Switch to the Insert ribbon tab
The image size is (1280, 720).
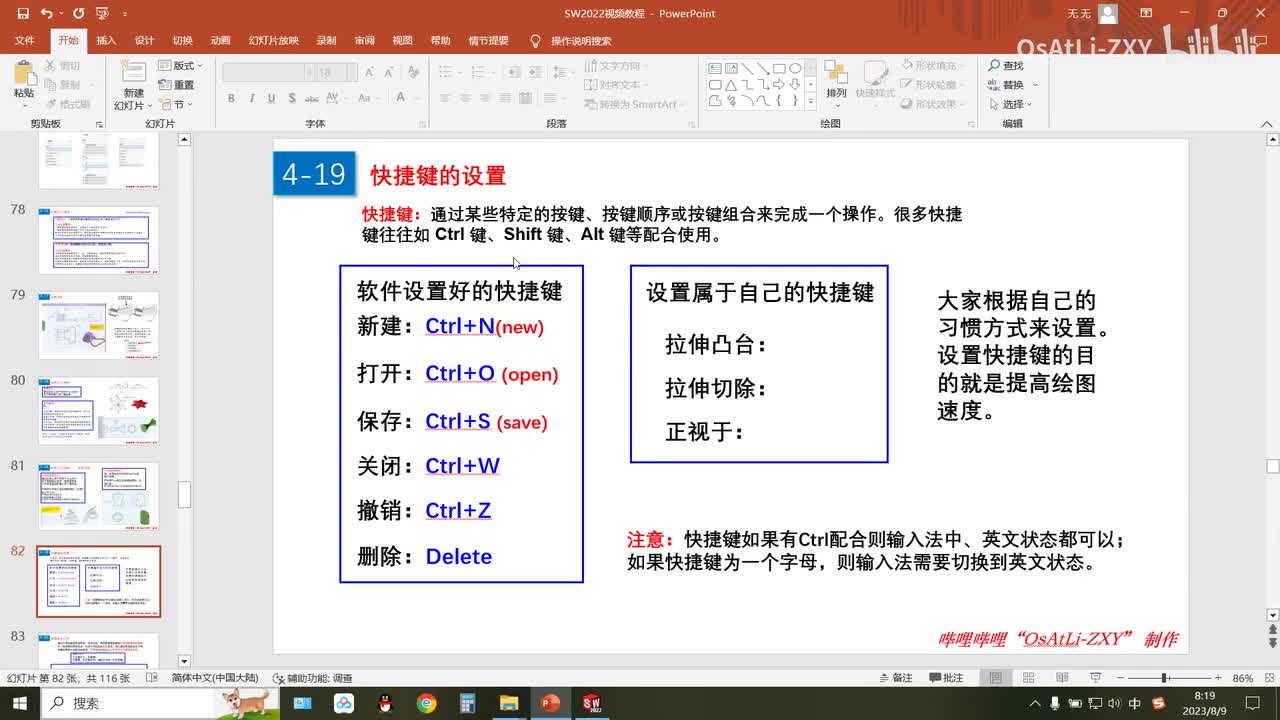click(x=106, y=41)
